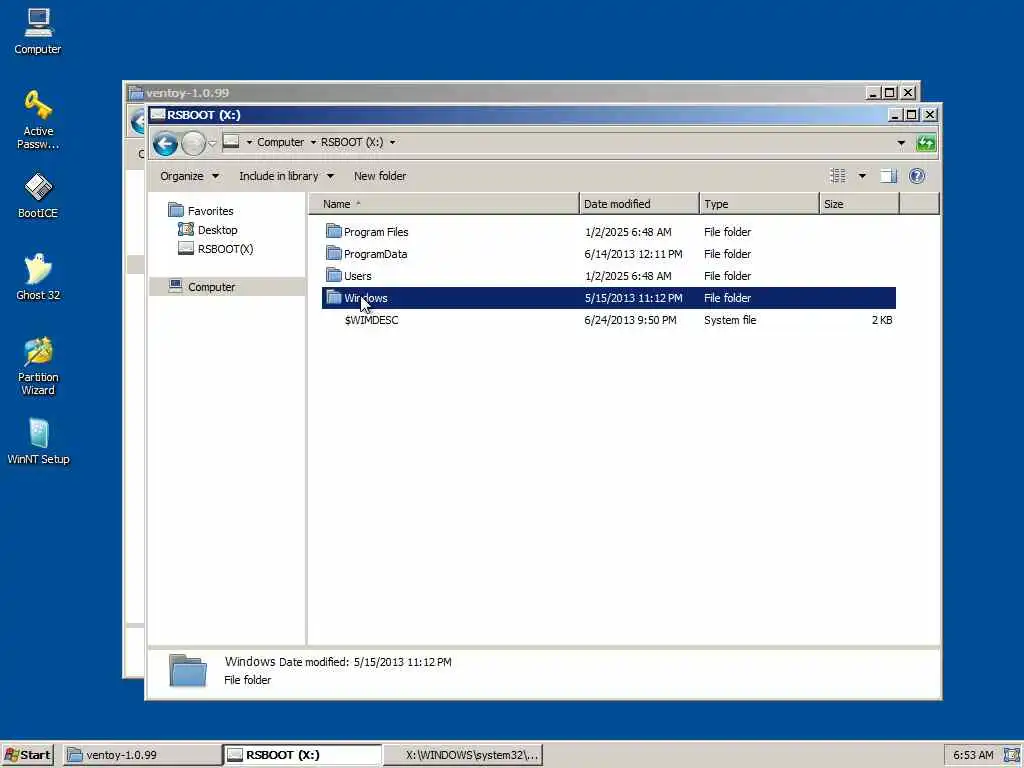Open the address bar history dropdown
The image size is (1024, 768).
point(901,142)
